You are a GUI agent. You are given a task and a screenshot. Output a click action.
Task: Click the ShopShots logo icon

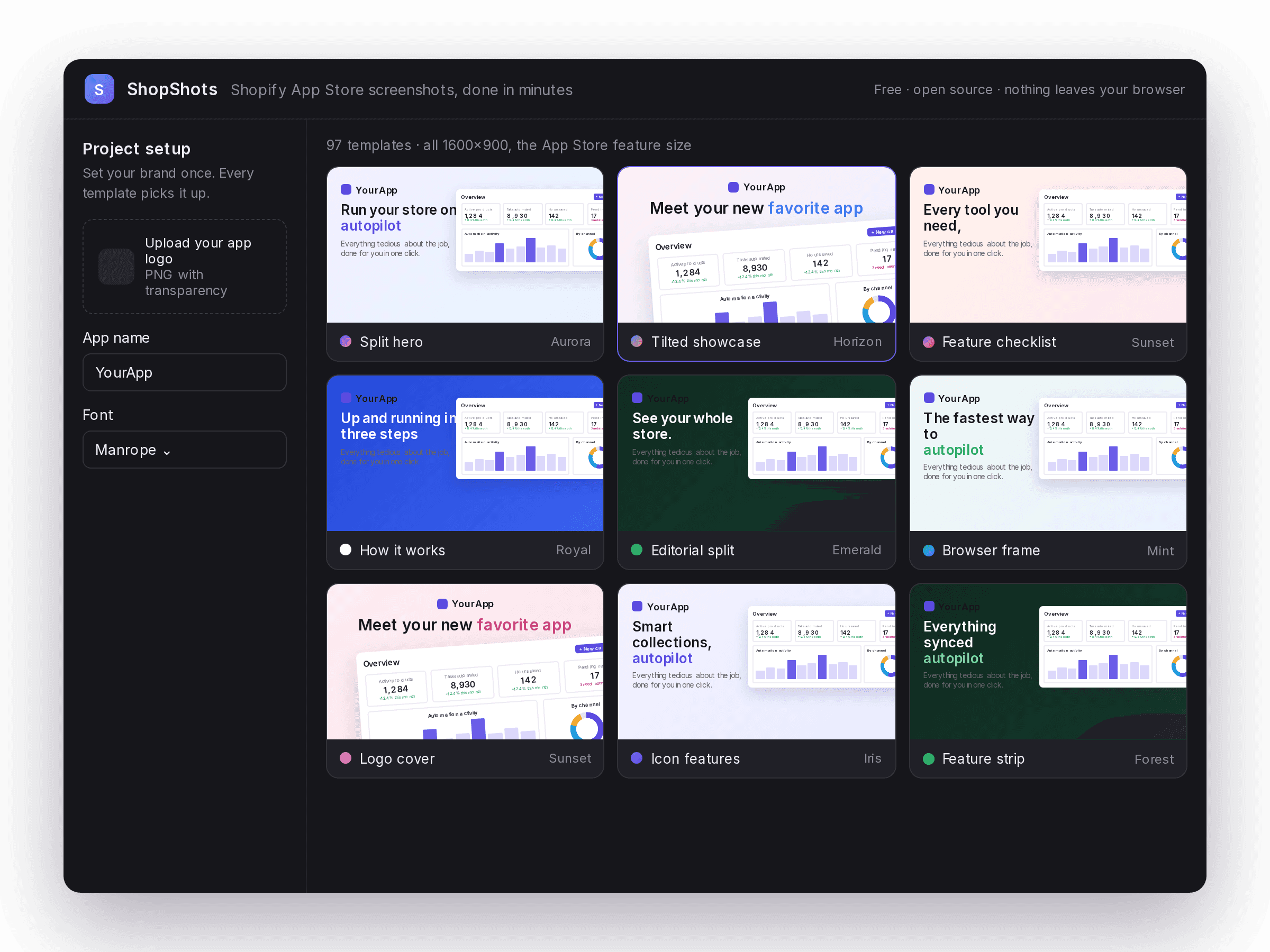coord(99,89)
